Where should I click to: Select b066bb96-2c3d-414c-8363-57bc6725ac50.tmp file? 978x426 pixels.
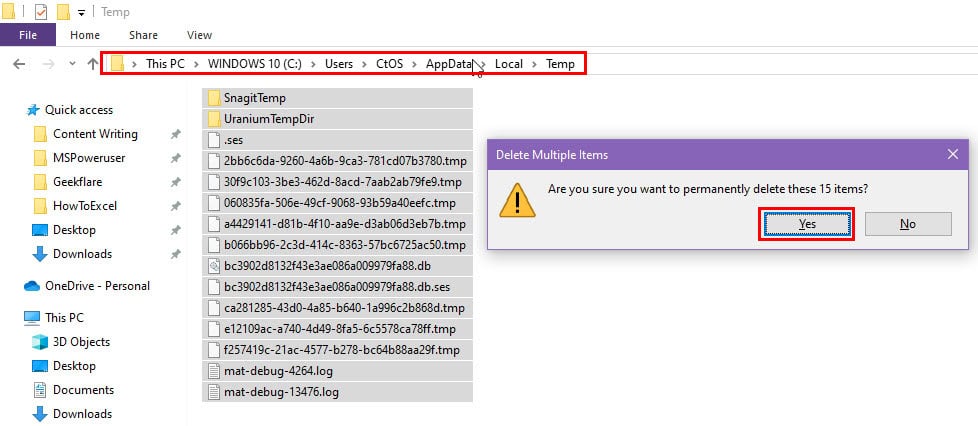(337, 245)
